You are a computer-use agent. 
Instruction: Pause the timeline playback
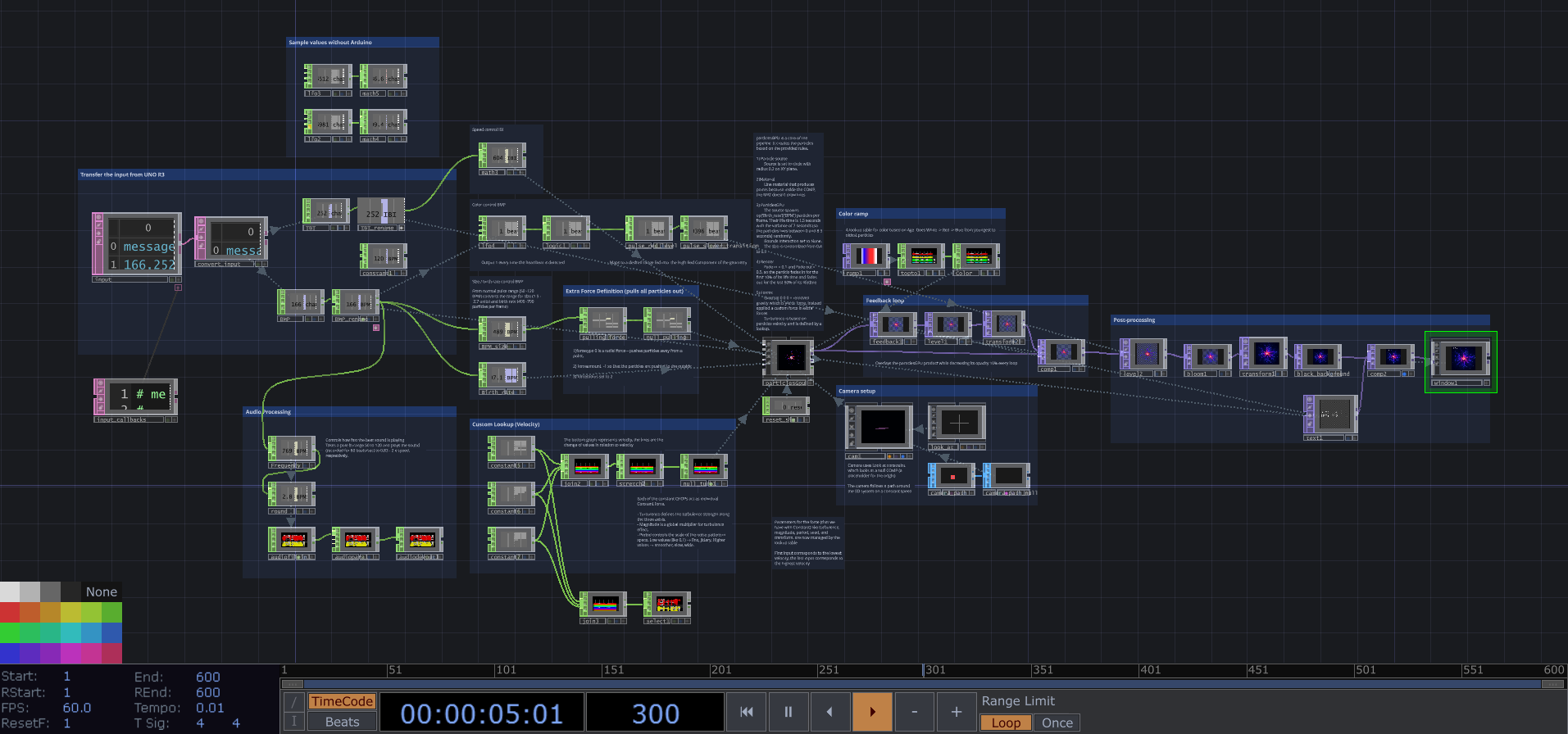point(788,712)
